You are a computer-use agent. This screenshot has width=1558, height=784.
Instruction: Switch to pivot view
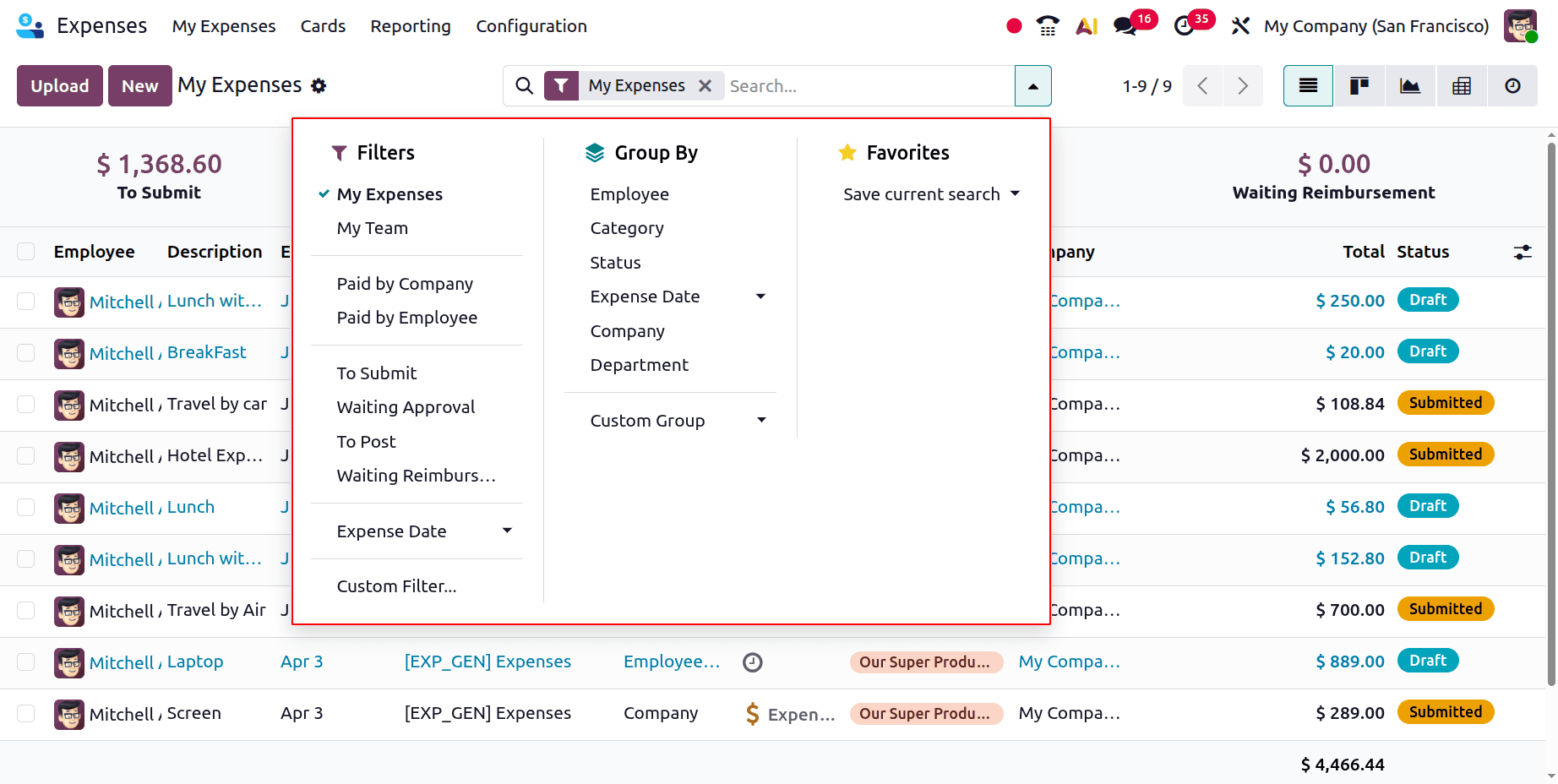(x=1462, y=85)
